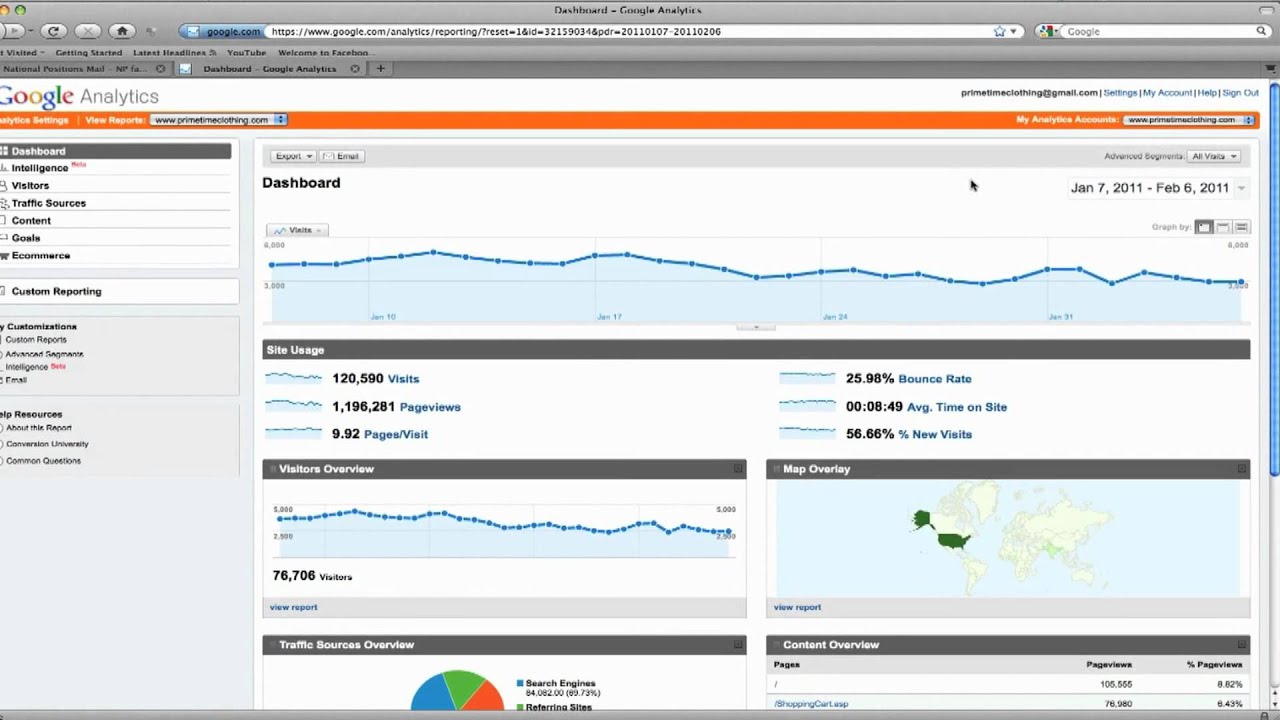Click the Pageviews sparkline thumbnail
1280x720 pixels.
pyautogui.click(x=294, y=406)
